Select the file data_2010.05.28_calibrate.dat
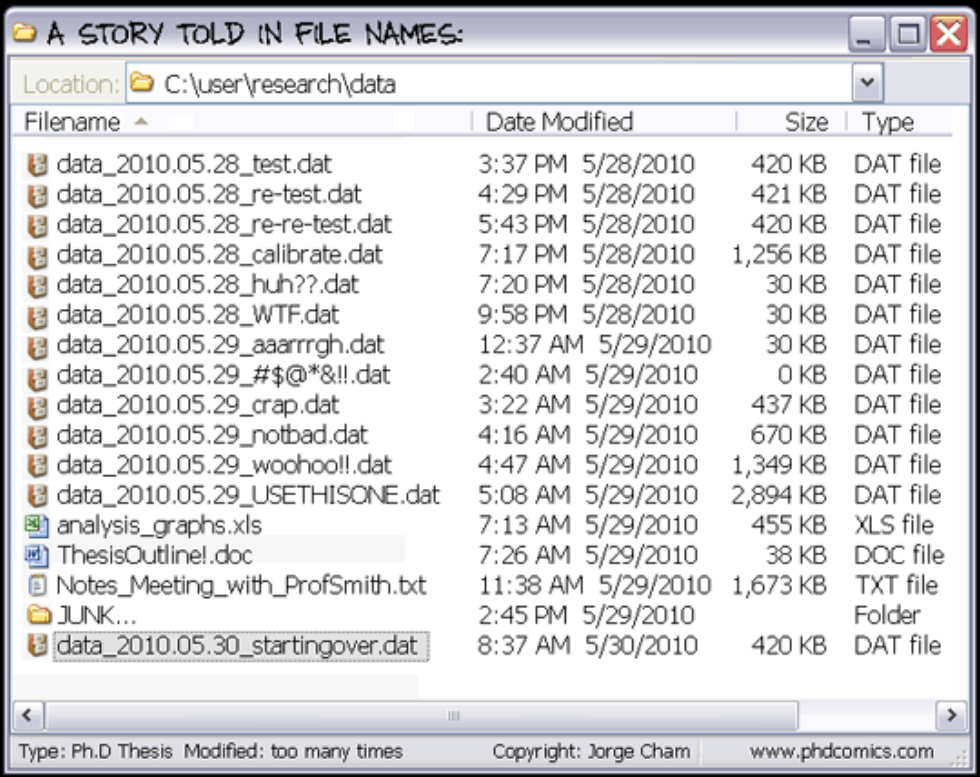This screenshot has height=777, width=980. coord(219,255)
